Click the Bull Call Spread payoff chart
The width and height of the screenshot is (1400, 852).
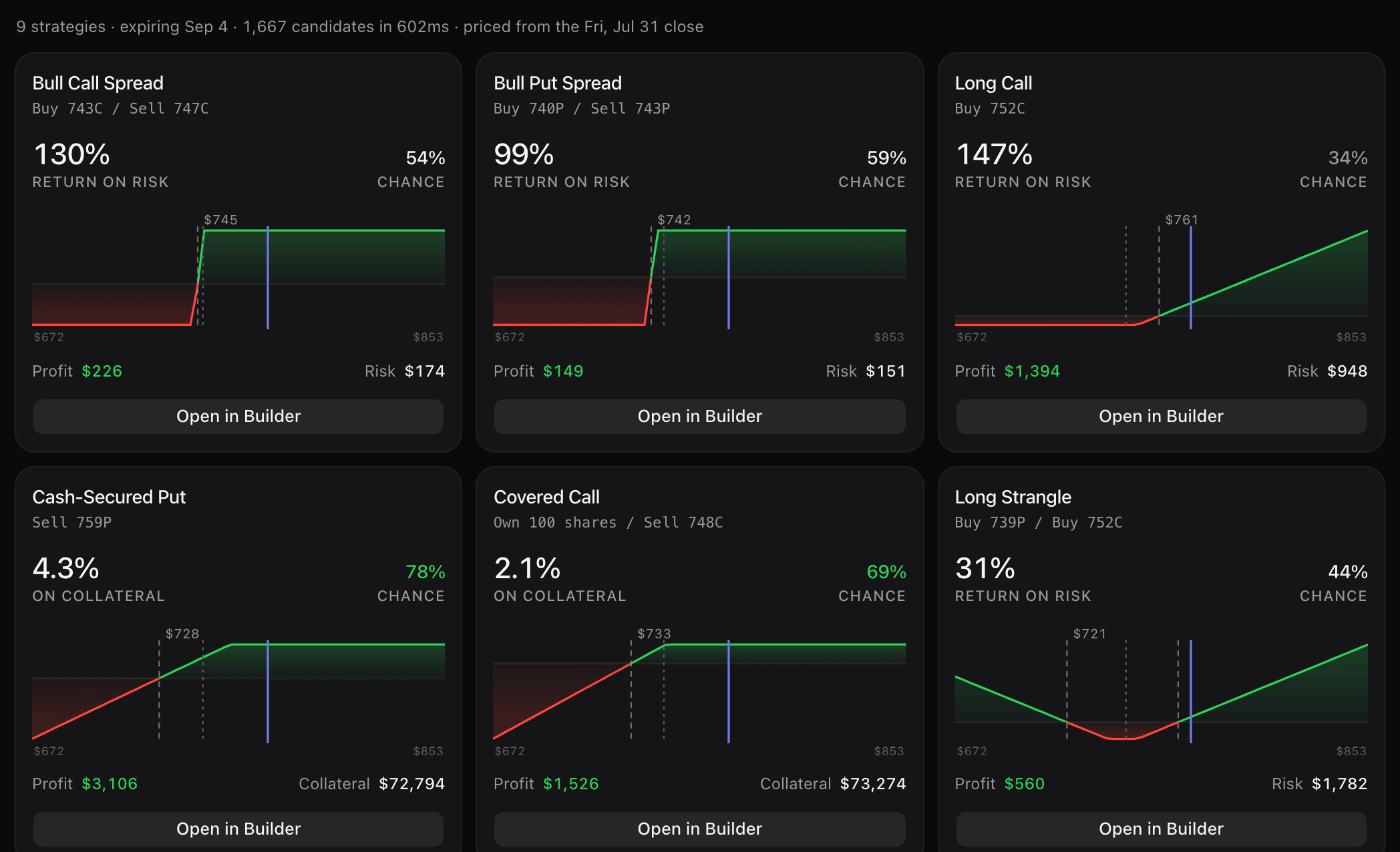(x=238, y=277)
